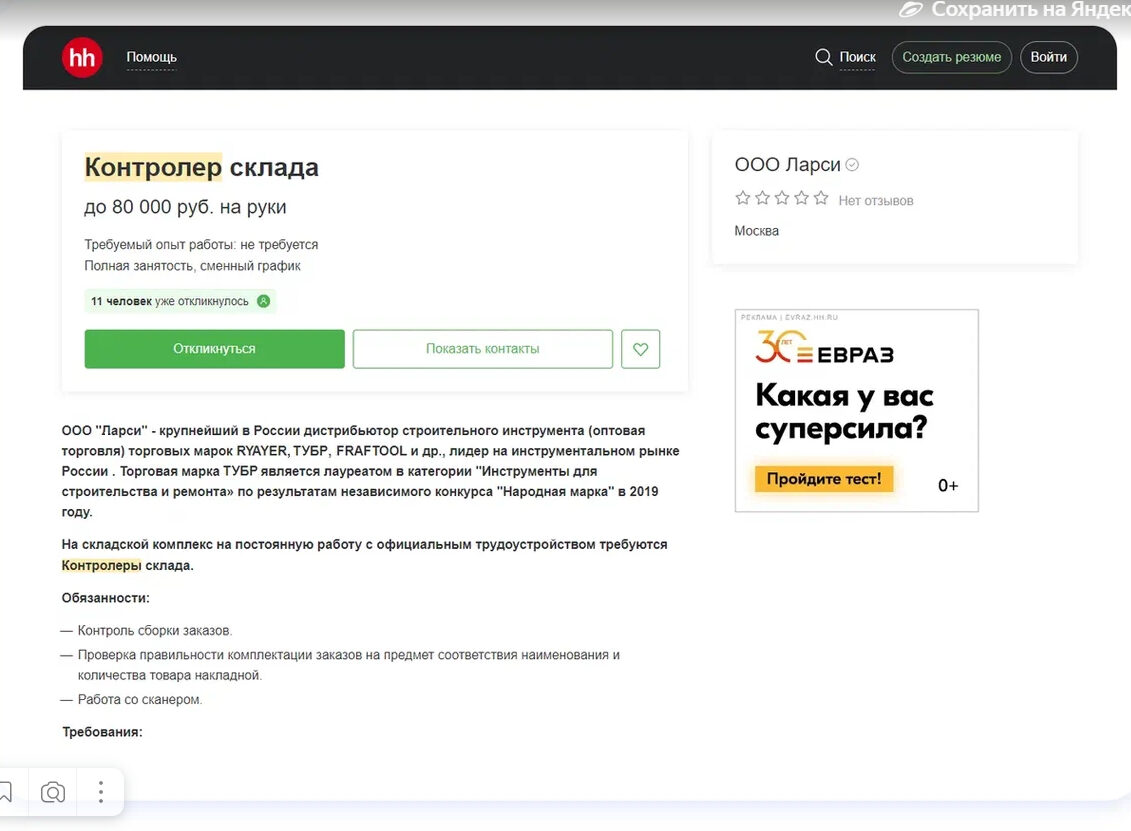Open the Помощь menu link

coord(151,57)
